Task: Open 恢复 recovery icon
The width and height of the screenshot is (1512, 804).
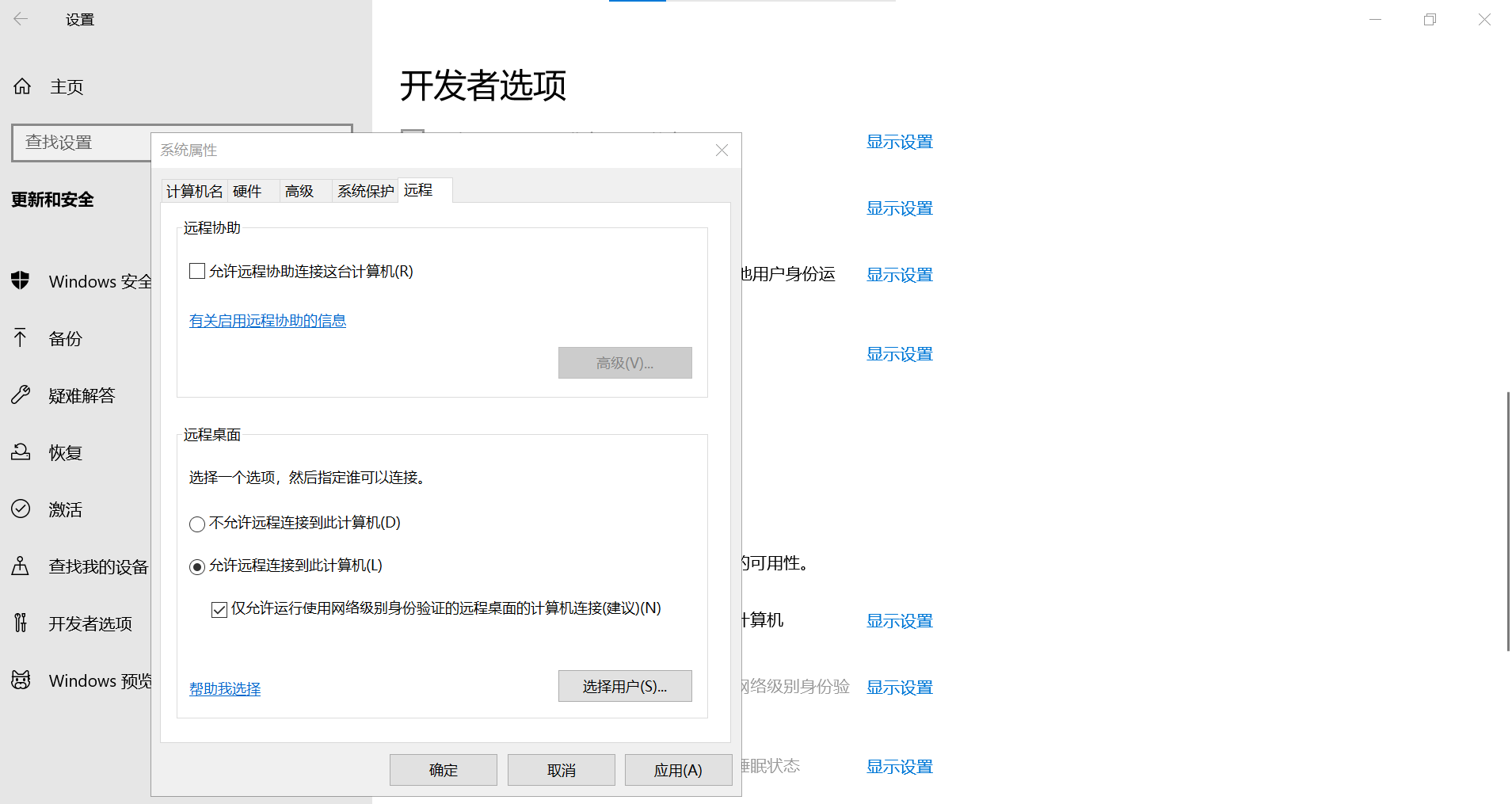Action: [21, 452]
